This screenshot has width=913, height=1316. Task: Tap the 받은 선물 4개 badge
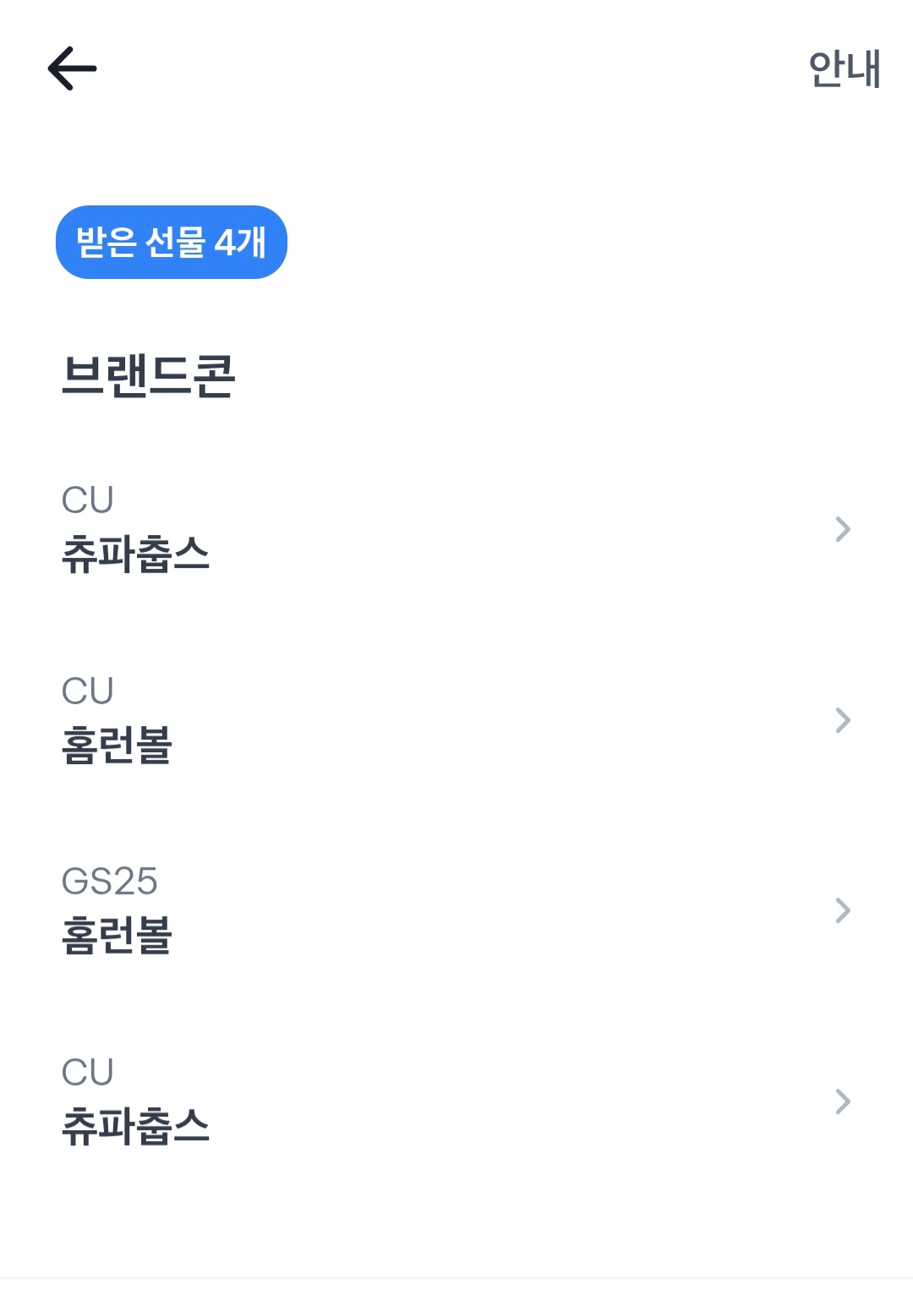click(172, 243)
